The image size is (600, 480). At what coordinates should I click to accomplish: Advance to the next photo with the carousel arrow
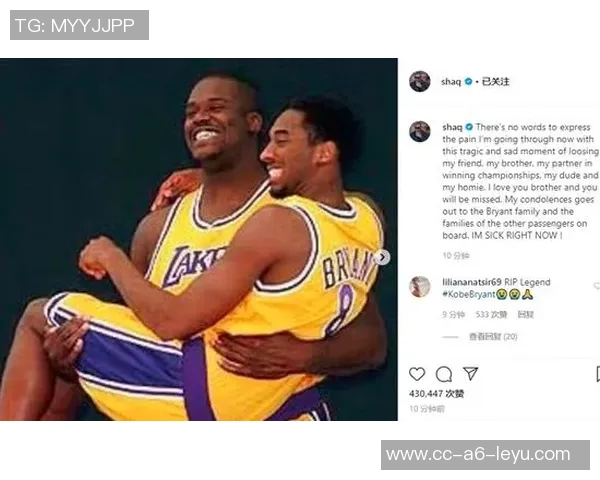382,257
